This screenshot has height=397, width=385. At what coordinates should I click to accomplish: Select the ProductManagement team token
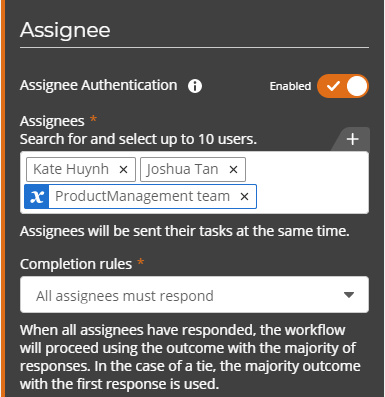(x=140, y=197)
